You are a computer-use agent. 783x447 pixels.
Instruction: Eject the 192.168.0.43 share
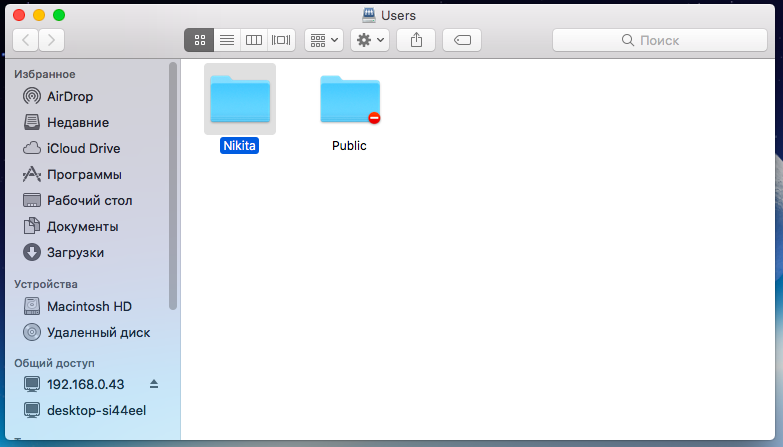coord(154,384)
